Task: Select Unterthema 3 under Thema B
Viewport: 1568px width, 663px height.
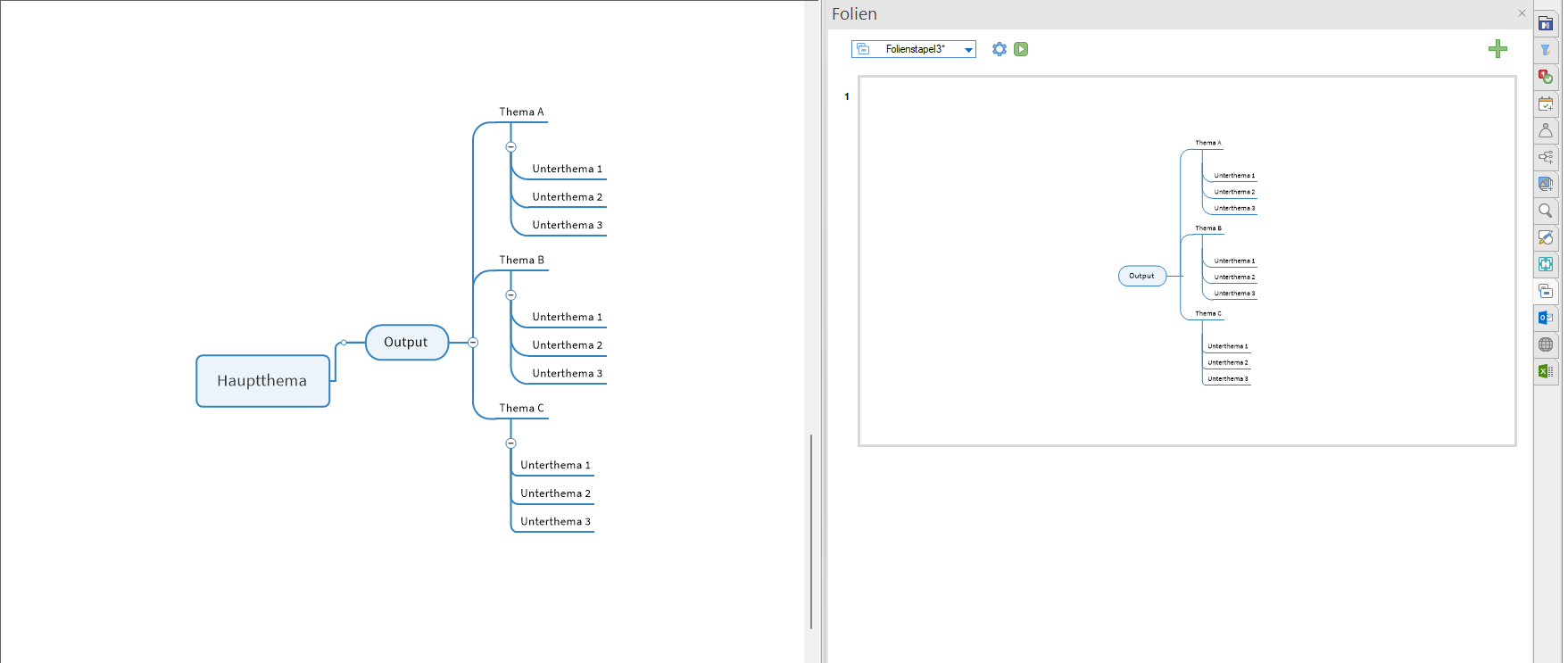Action: (x=568, y=373)
